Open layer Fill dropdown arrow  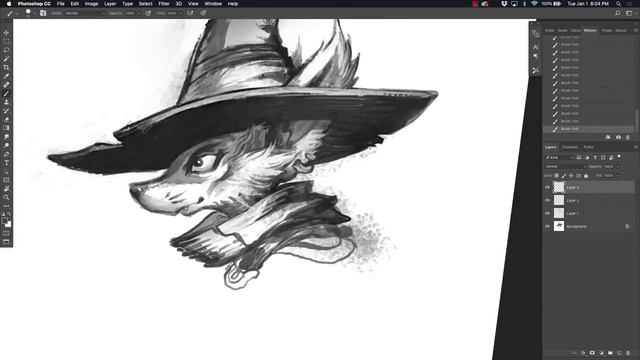click(618, 176)
